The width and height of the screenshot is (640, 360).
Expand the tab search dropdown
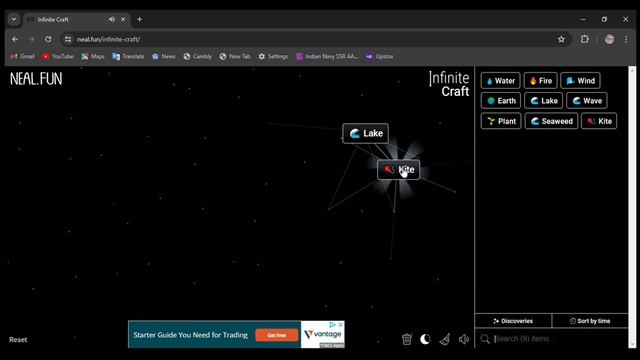point(14,19)
